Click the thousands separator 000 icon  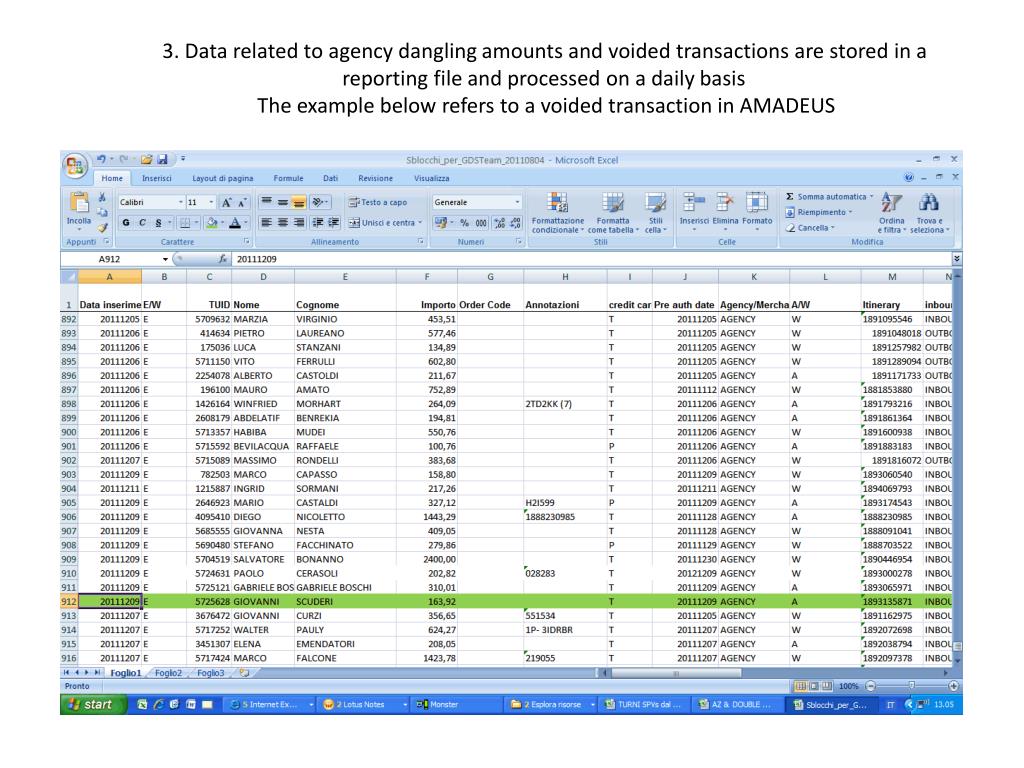pos(481,223)
